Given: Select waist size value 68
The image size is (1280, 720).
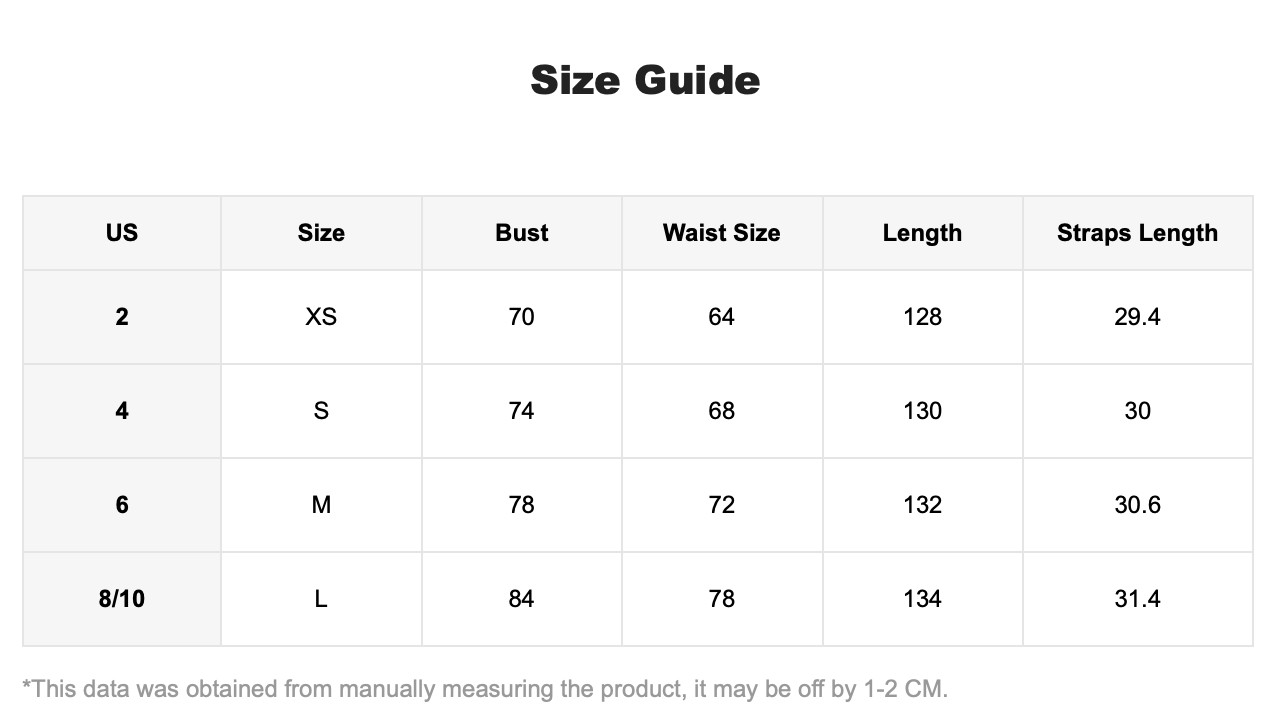Looking at the screenshot, I should (x=722, y=411).
